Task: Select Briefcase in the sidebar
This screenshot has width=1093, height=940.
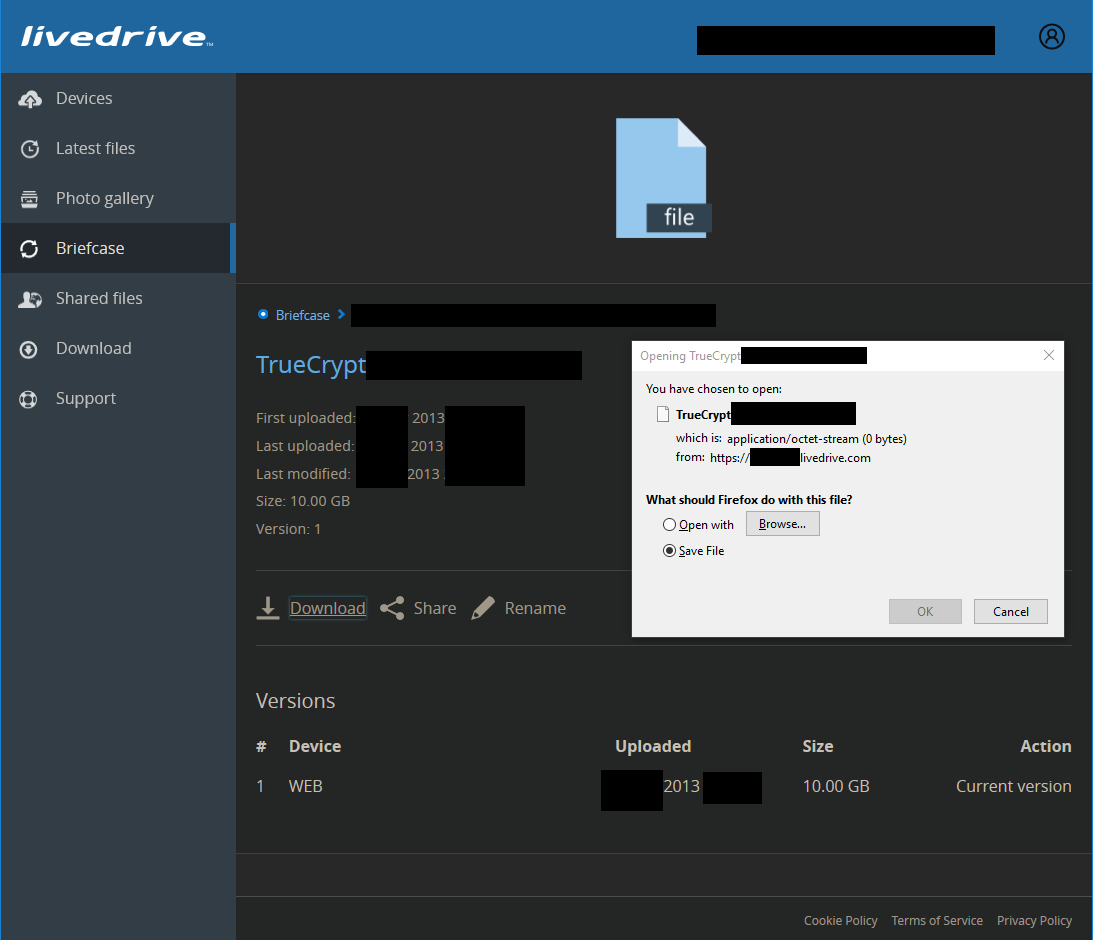Action: coord(118,248)
